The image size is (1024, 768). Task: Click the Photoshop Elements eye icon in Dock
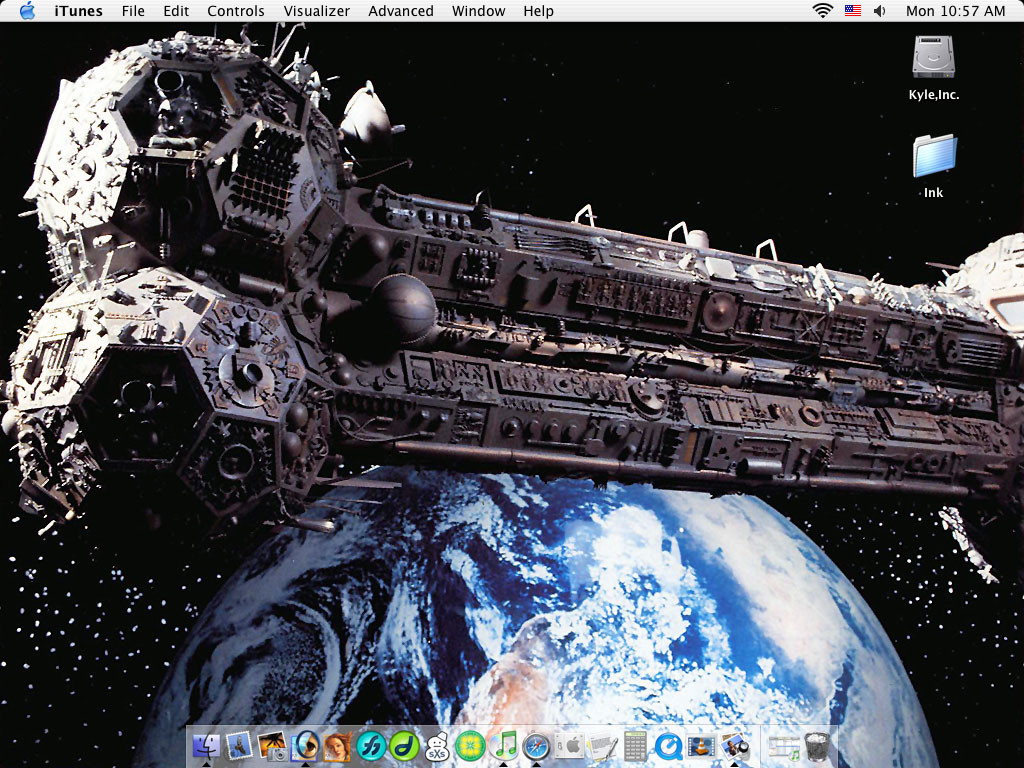point(305,746)
